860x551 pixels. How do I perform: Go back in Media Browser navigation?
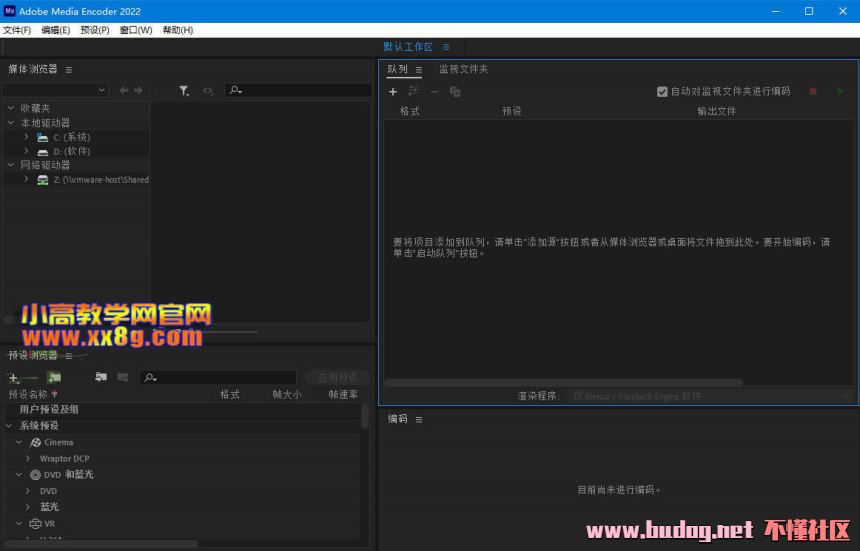pos(123,90)
